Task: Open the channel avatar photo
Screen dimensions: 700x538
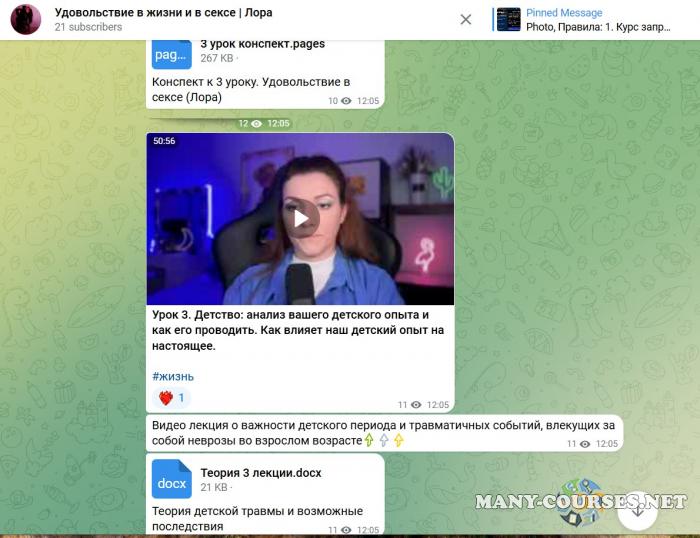Action: [x=25, y=20]
